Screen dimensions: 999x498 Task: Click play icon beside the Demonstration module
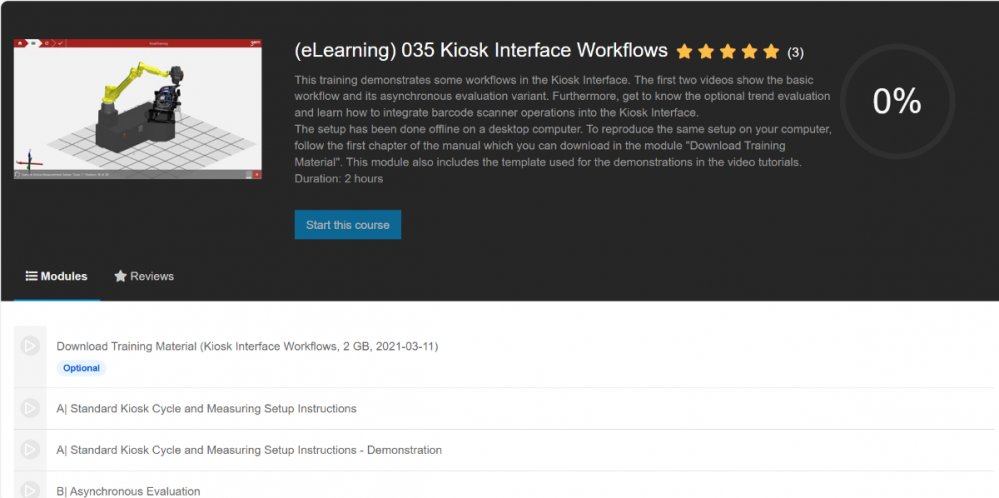click(x=30, y=450)
